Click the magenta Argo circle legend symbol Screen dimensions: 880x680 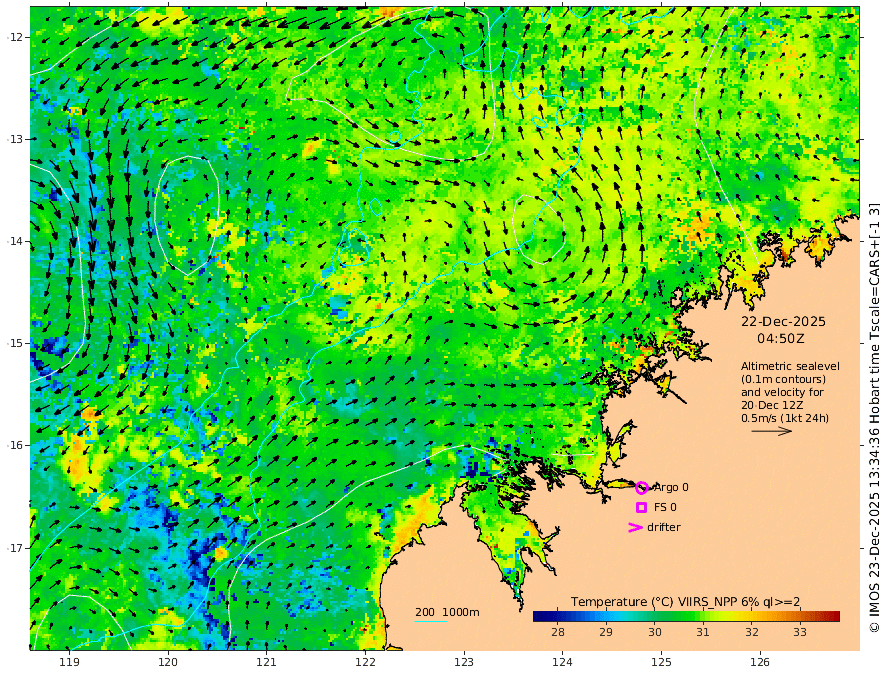[642, 488]
